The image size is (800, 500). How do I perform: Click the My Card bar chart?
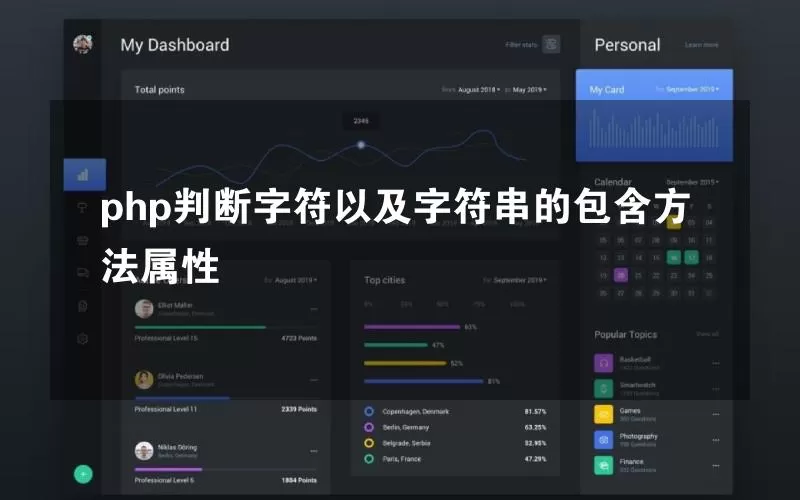(x=654, y=128)
